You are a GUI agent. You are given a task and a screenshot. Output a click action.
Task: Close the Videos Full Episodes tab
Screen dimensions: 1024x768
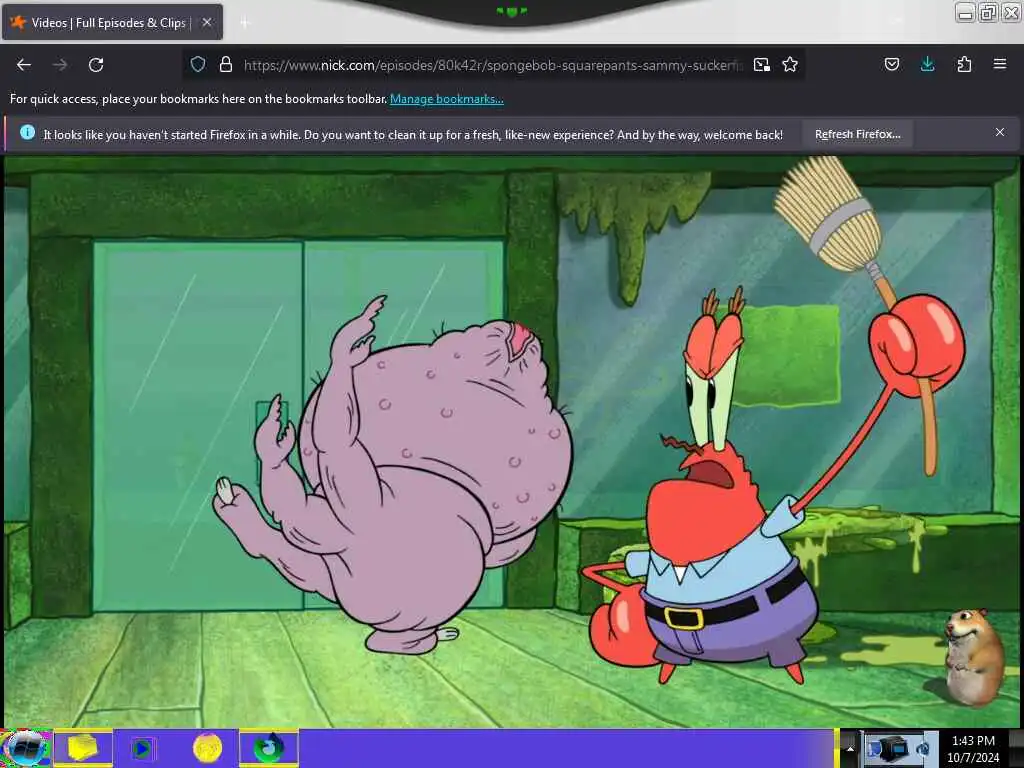tap(206, 22)
